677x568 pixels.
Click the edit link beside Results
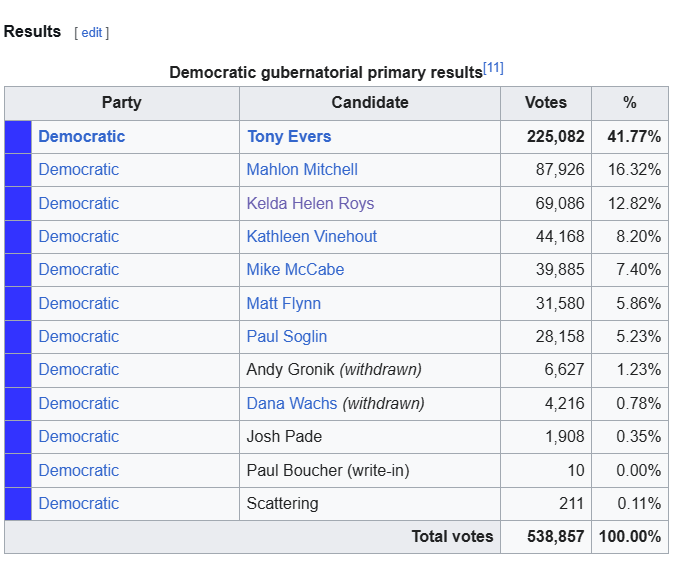[92, 33]
